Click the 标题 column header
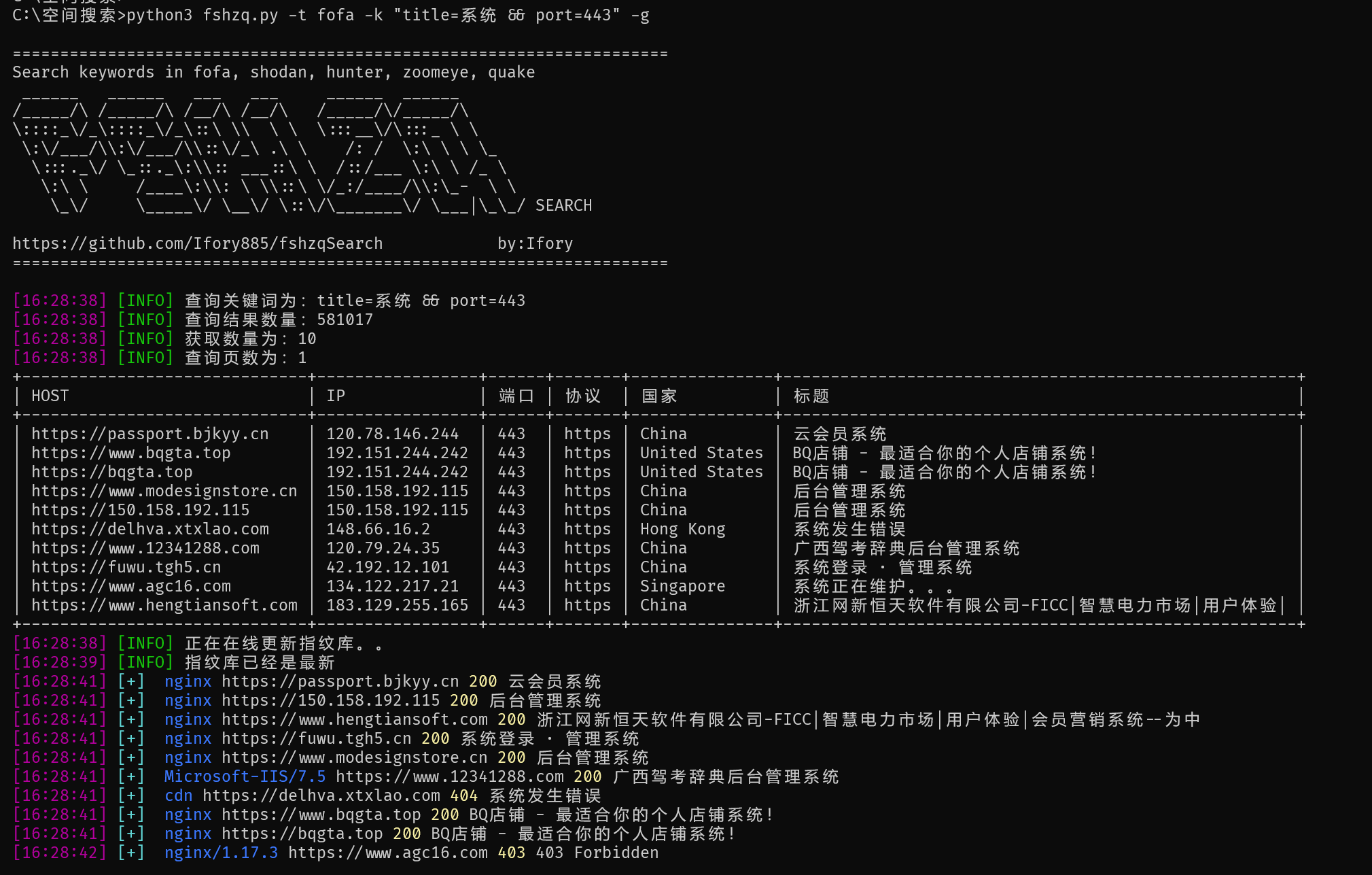1372x875 pixels. (811, 396)
